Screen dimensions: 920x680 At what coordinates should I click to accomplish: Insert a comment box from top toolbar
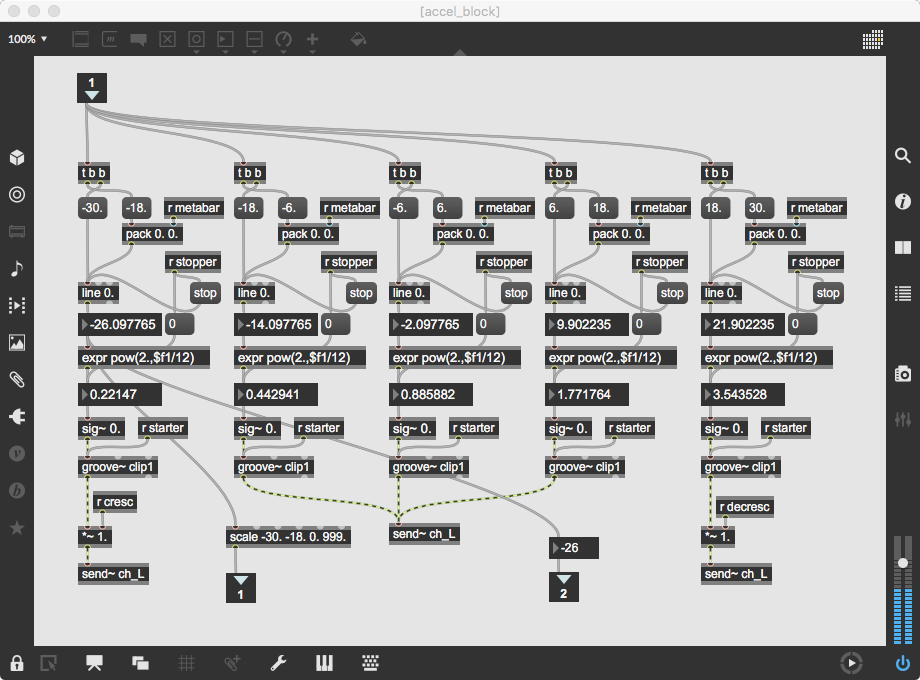click(138, 39)
